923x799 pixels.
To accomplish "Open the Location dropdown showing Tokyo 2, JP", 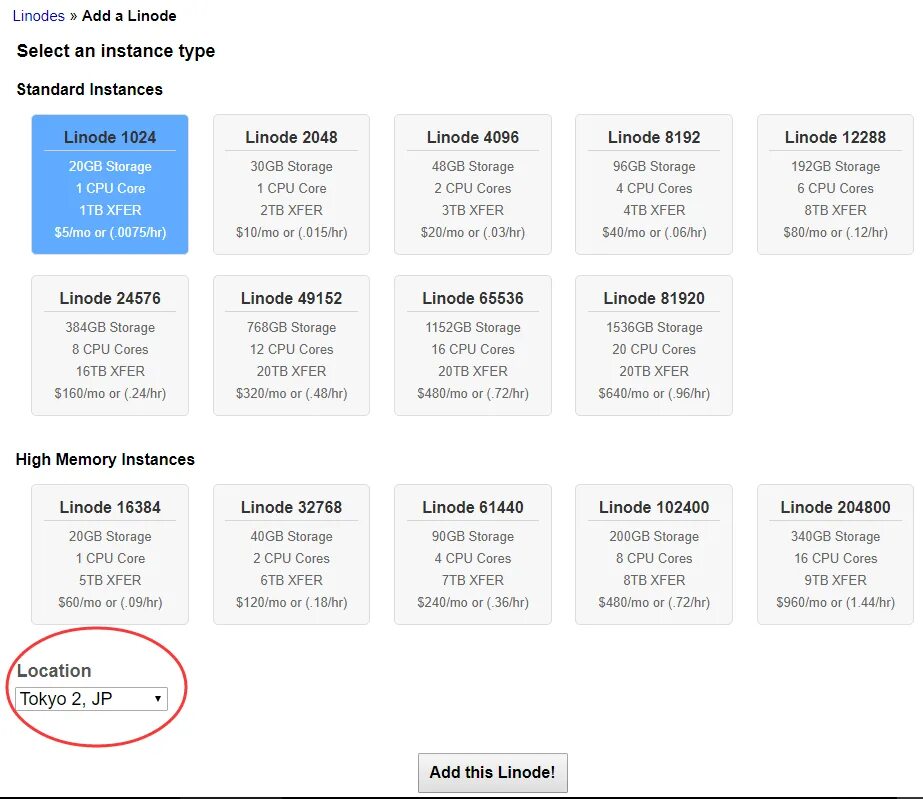I will (91, 699).
